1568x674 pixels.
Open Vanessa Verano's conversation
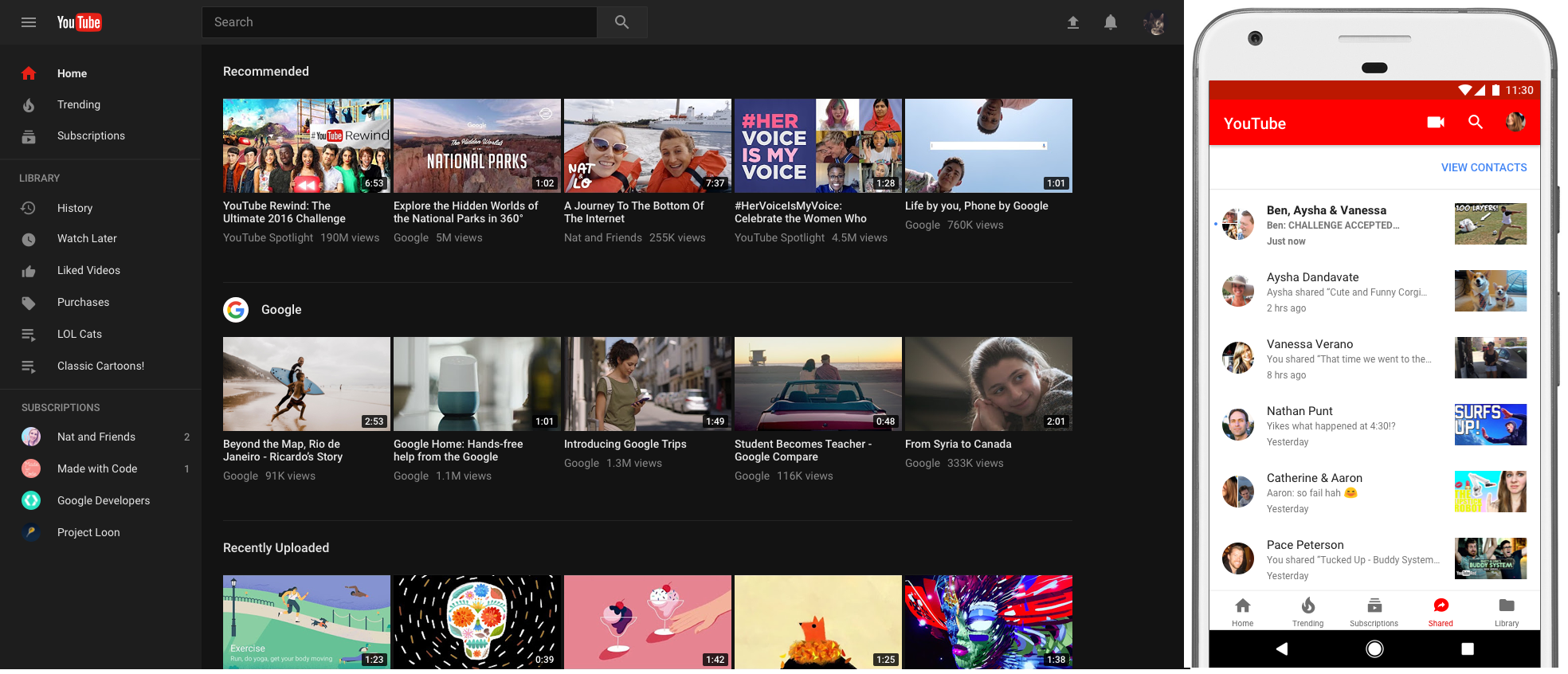point(1374,359)
